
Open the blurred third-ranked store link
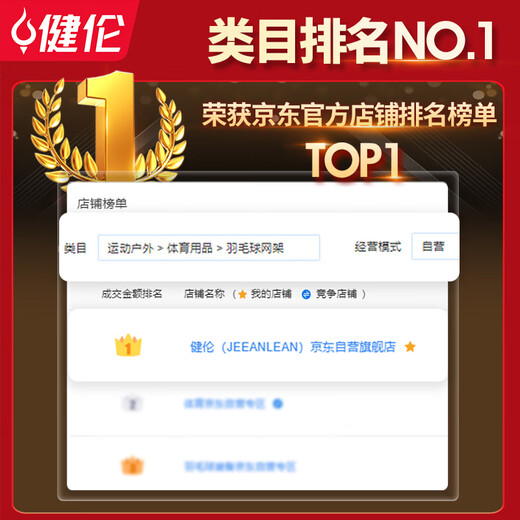tap(240, 466)
